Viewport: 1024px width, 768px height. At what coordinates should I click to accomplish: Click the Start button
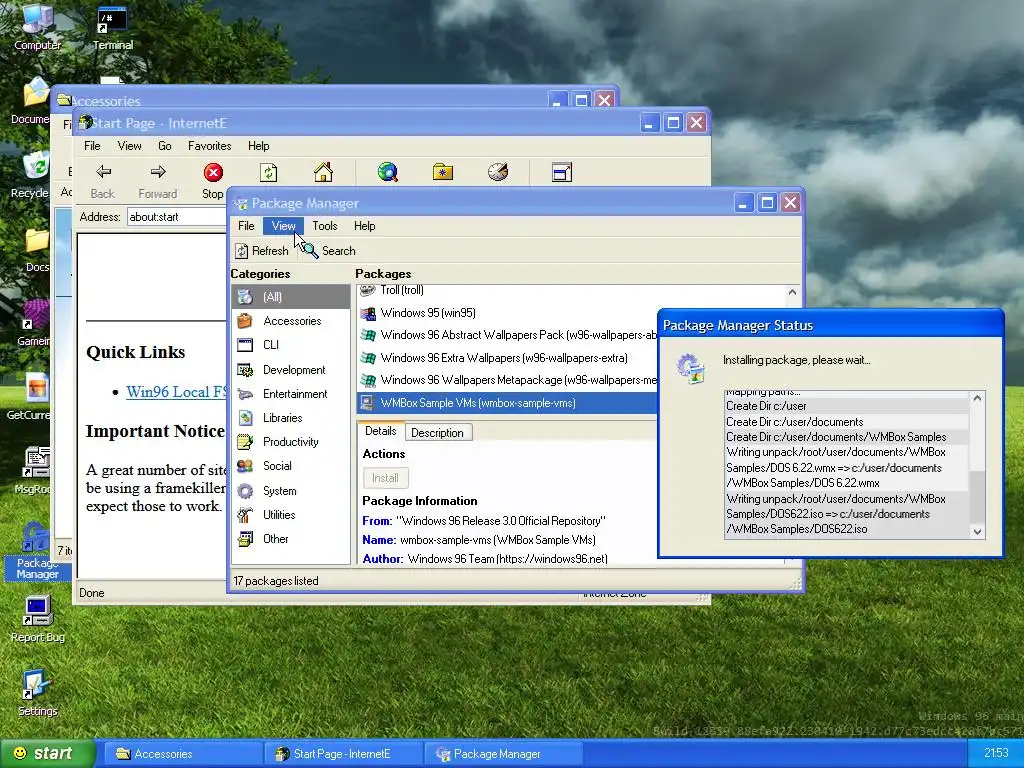tap(47, 754)
